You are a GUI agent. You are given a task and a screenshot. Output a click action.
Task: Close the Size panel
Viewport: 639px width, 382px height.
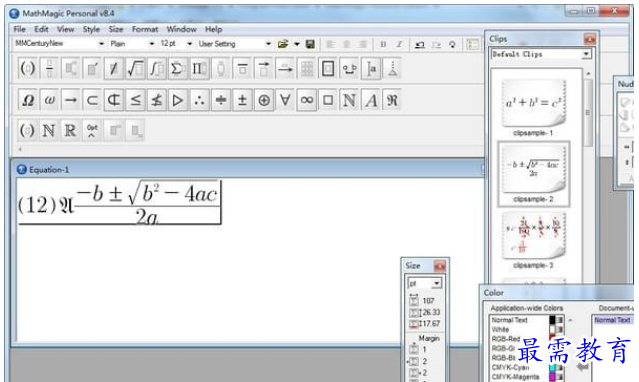[x=439, y=266]
